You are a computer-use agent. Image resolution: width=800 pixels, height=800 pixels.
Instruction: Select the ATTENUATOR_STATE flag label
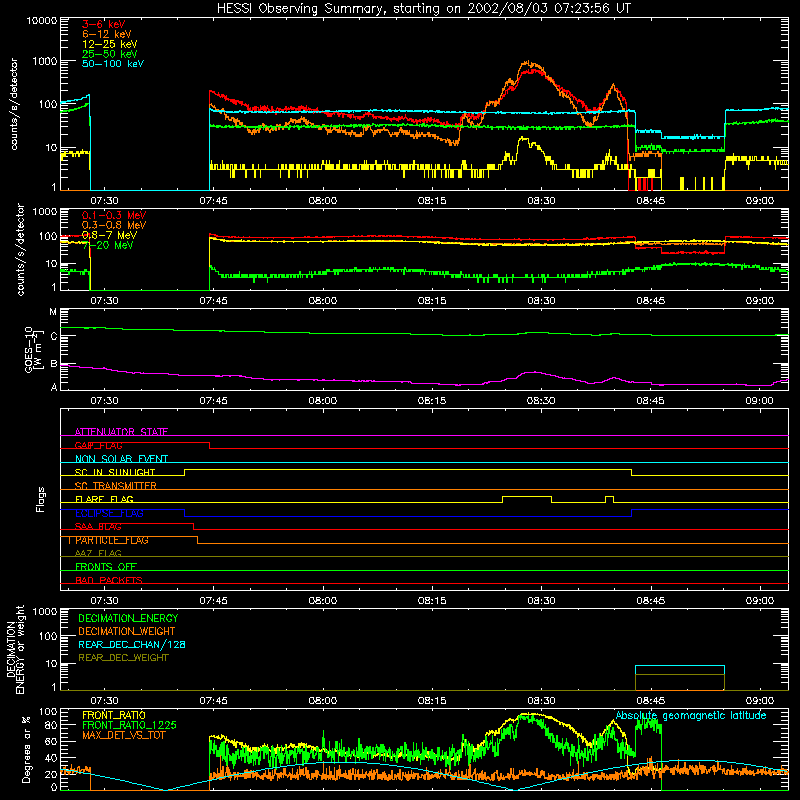(x=121, y=432)
